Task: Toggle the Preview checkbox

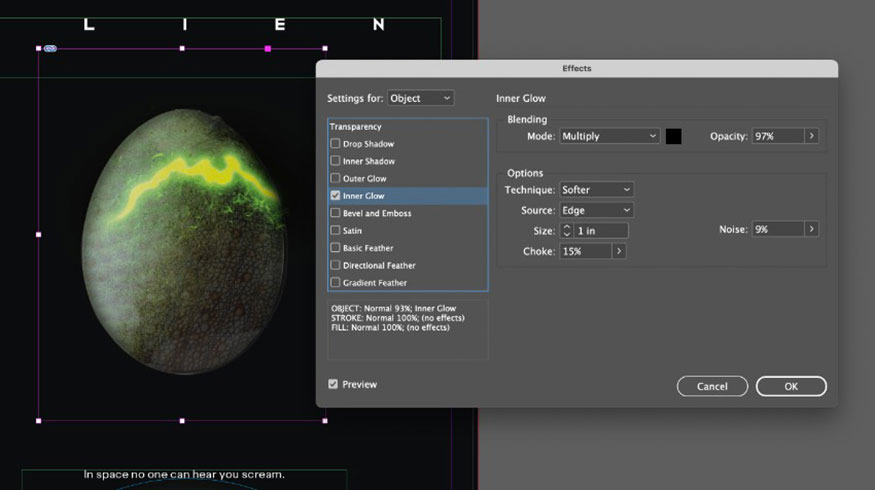Action: [x=333, y=384]
